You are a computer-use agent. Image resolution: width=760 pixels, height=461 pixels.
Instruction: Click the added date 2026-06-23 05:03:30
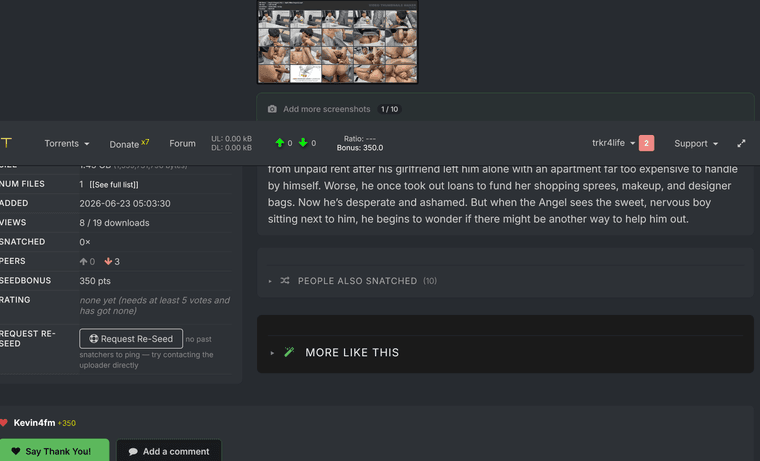[125, 204]
